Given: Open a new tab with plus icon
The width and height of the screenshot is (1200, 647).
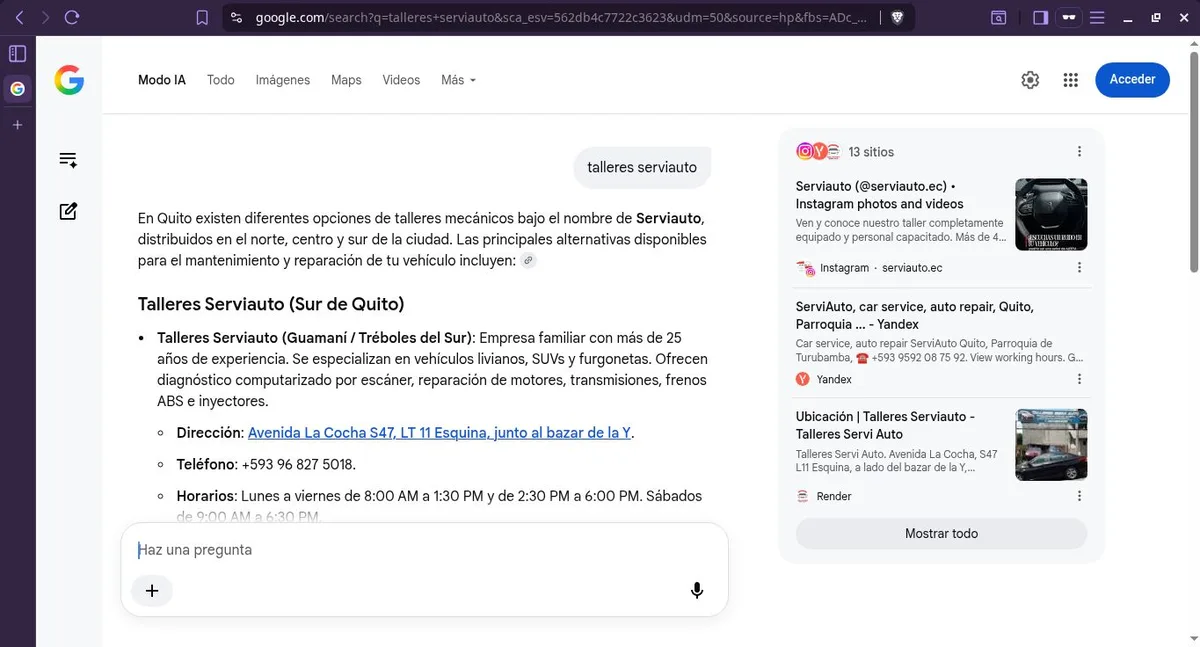Looking at the screenshot, I should click(17, 125).
